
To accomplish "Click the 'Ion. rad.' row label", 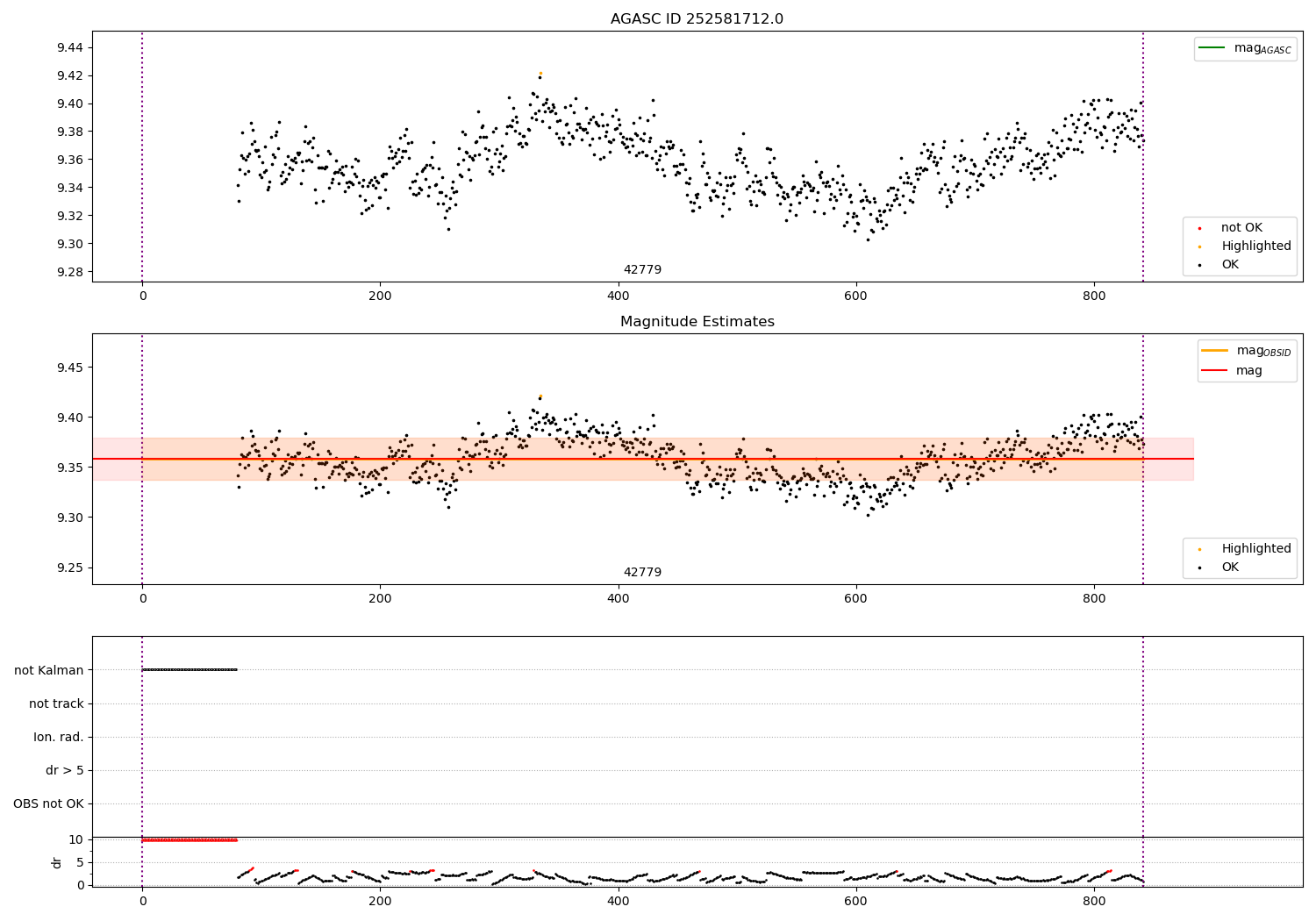I will [x=59, y=737].
